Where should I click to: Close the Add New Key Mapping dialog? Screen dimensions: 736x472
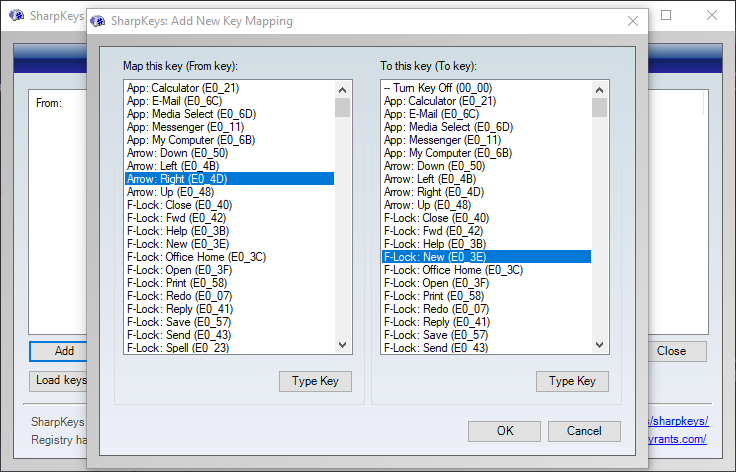tap(633, 21)
